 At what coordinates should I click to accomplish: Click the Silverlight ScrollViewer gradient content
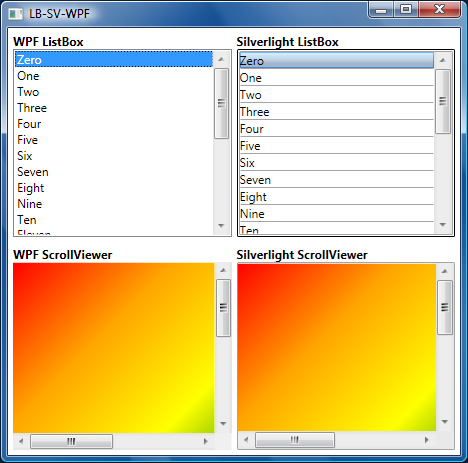click(x=337, y=347)
